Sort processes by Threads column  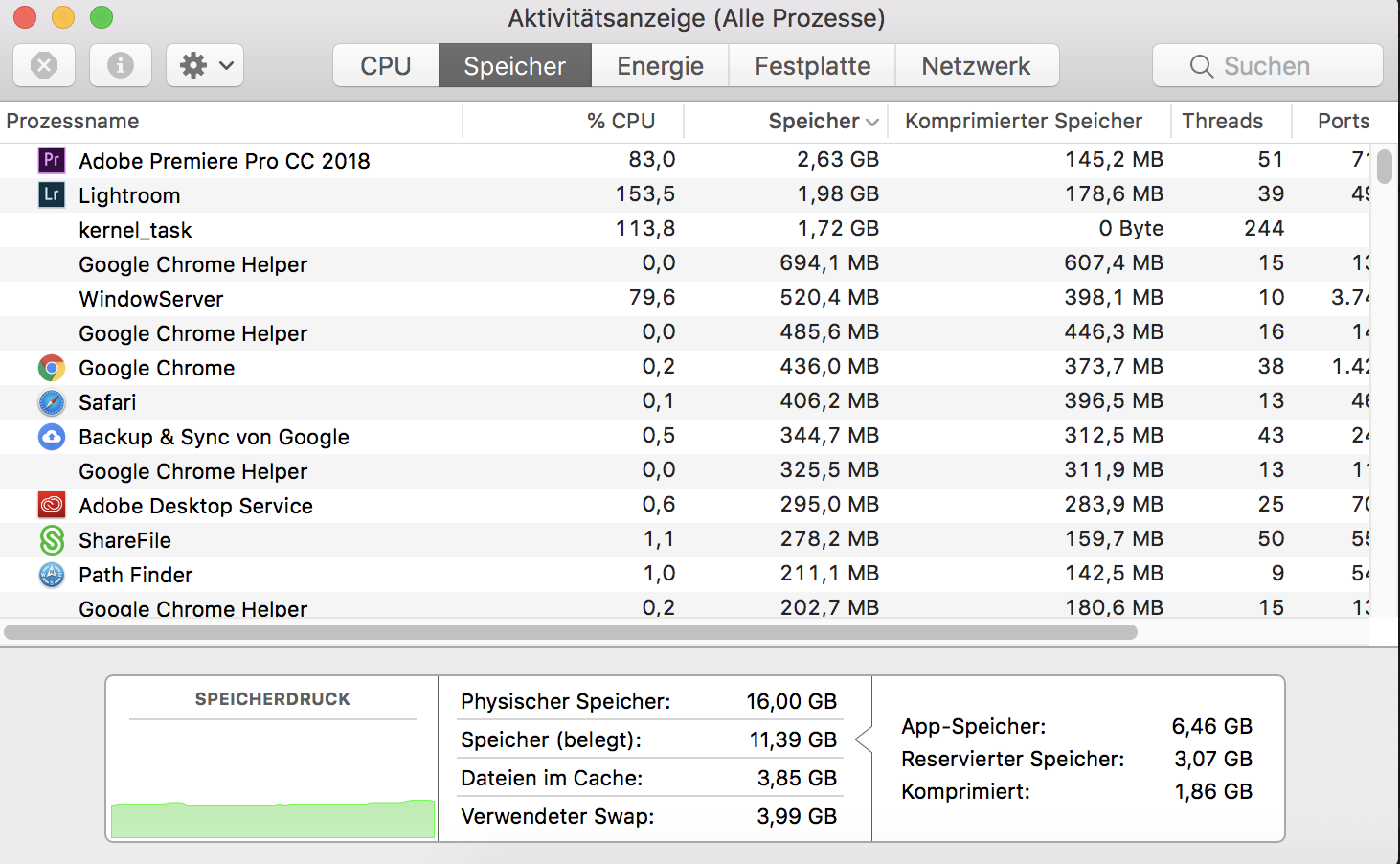1222,122
